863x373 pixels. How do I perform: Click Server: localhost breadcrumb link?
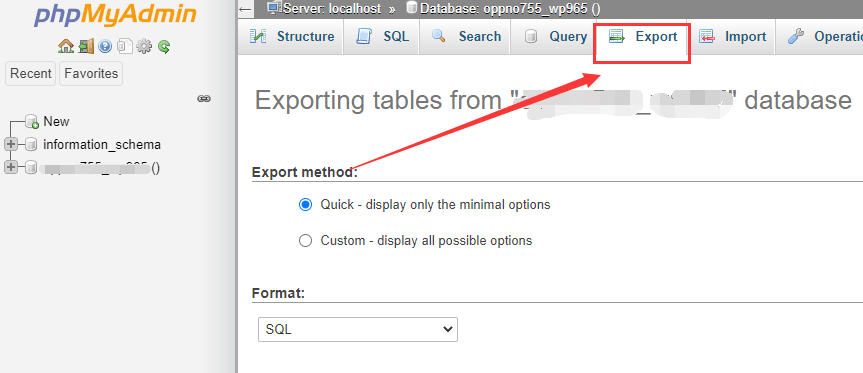pos(332,8)
